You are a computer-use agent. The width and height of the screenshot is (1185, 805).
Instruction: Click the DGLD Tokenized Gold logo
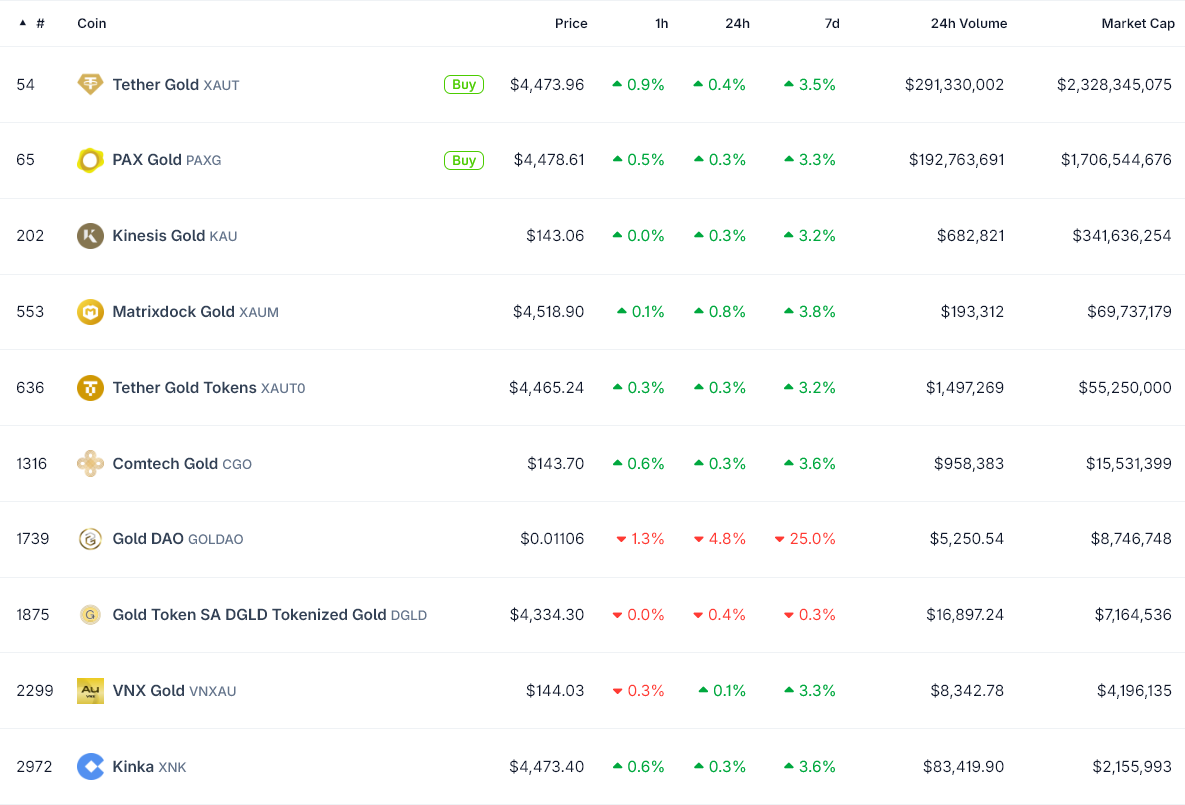[x=90, y=615]
